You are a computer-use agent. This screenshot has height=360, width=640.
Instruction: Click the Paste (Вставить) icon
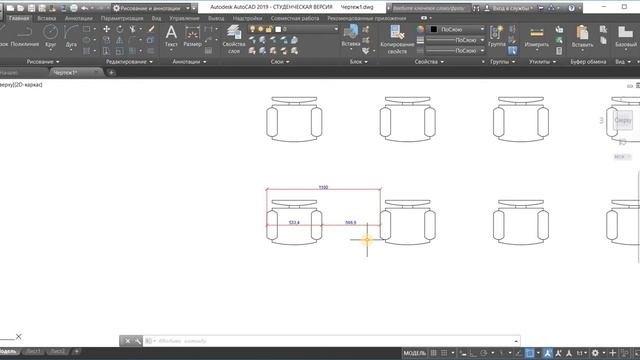582,37
